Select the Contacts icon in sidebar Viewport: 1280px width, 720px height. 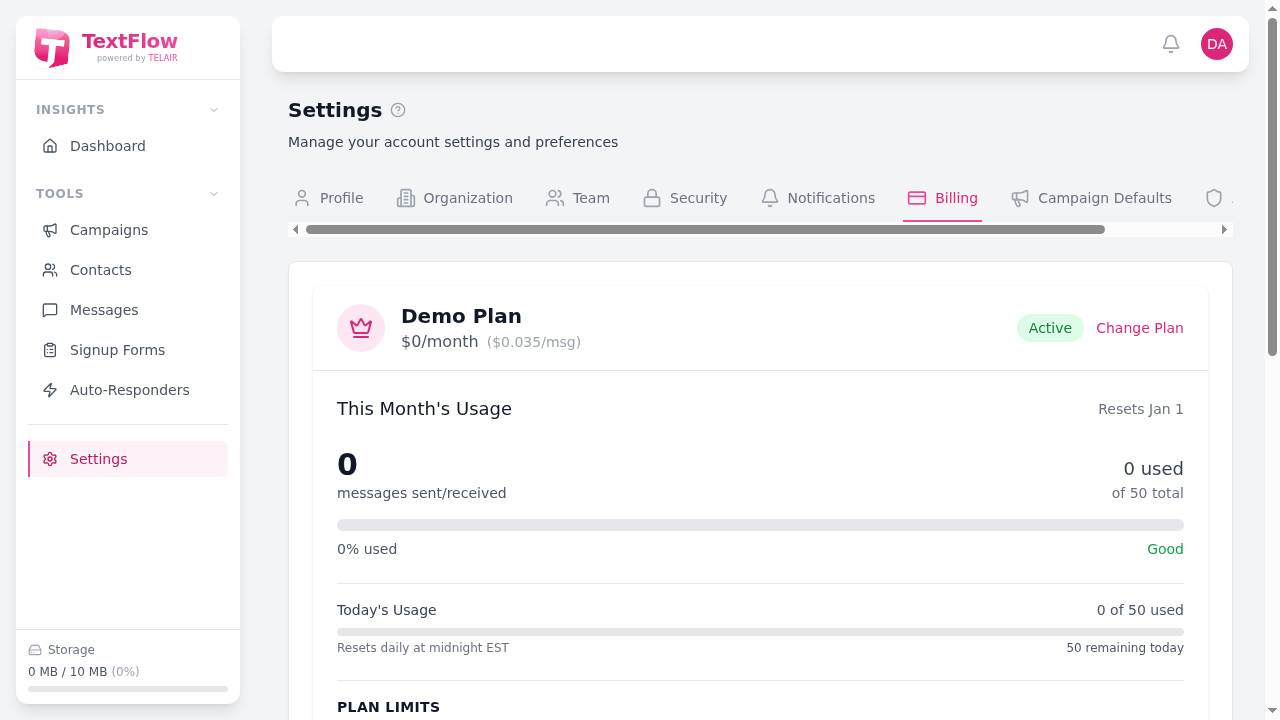point(50,270)
